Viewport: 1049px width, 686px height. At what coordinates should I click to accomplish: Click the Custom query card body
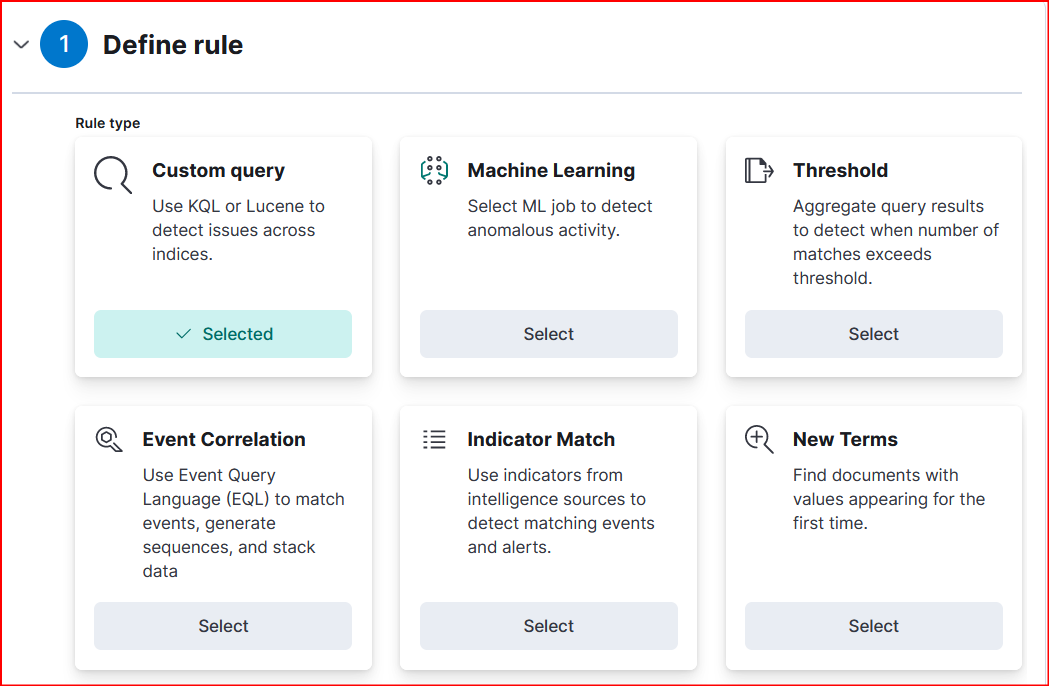click(222, 230)
